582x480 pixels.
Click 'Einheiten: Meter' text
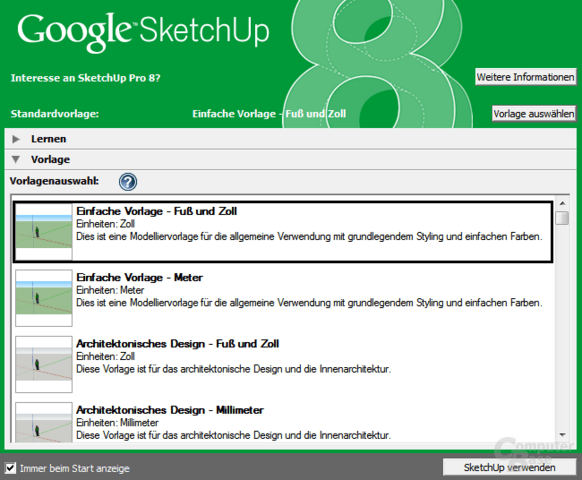[x=110, y=290]
